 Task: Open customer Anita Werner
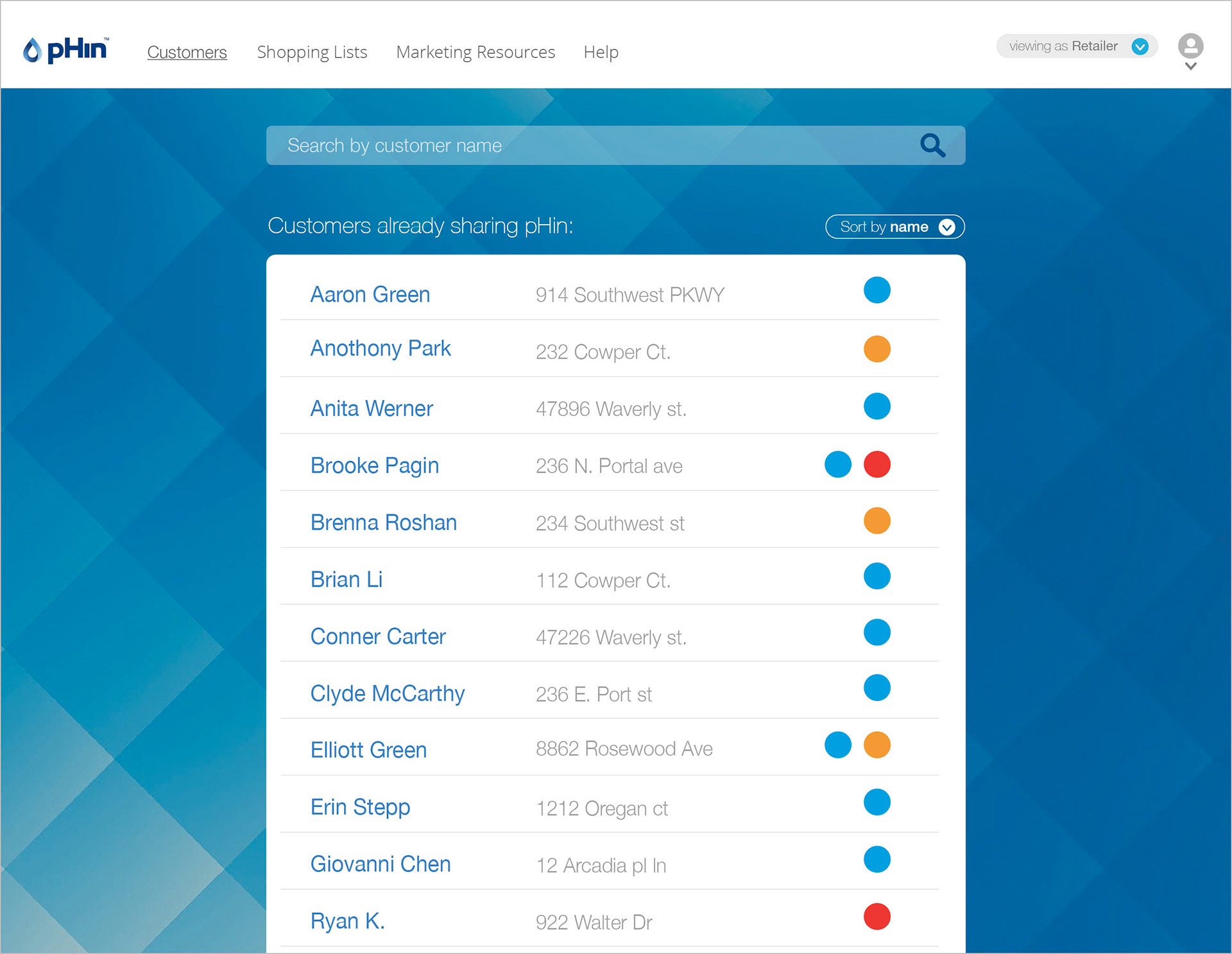point(372,408)
